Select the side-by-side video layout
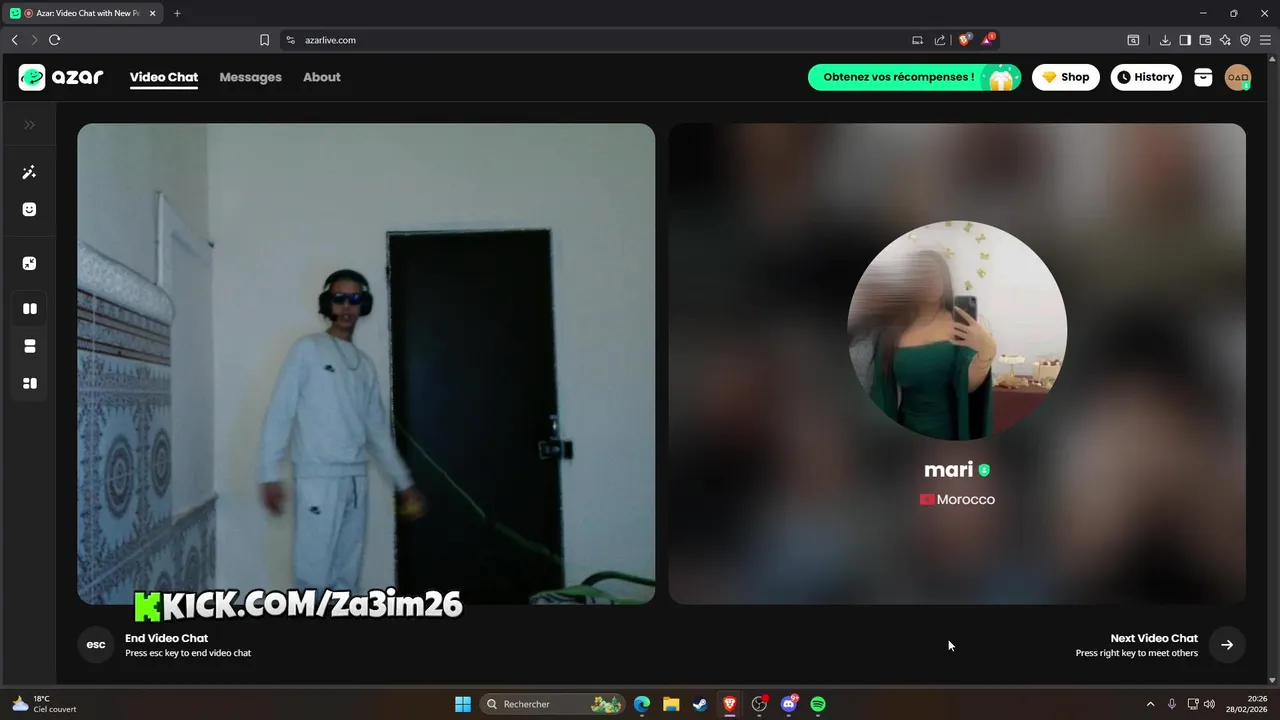This screenshot has width=1280, height=720. (30, 309)
